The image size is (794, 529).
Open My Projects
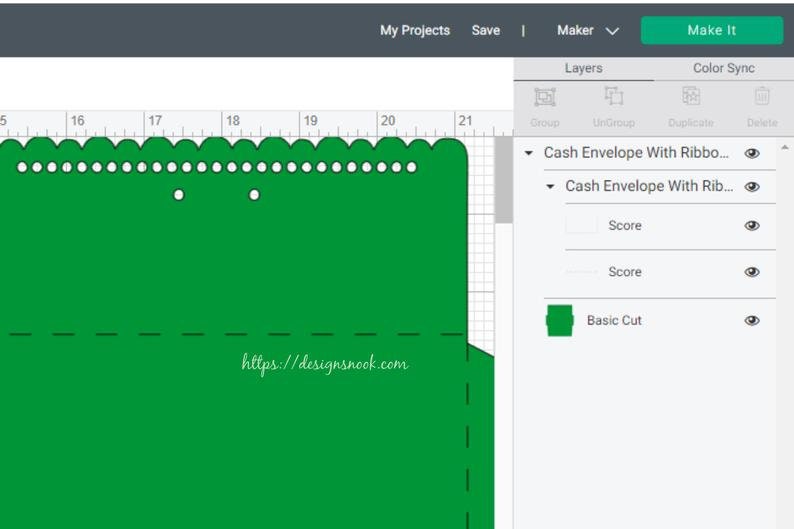(415, 30)
